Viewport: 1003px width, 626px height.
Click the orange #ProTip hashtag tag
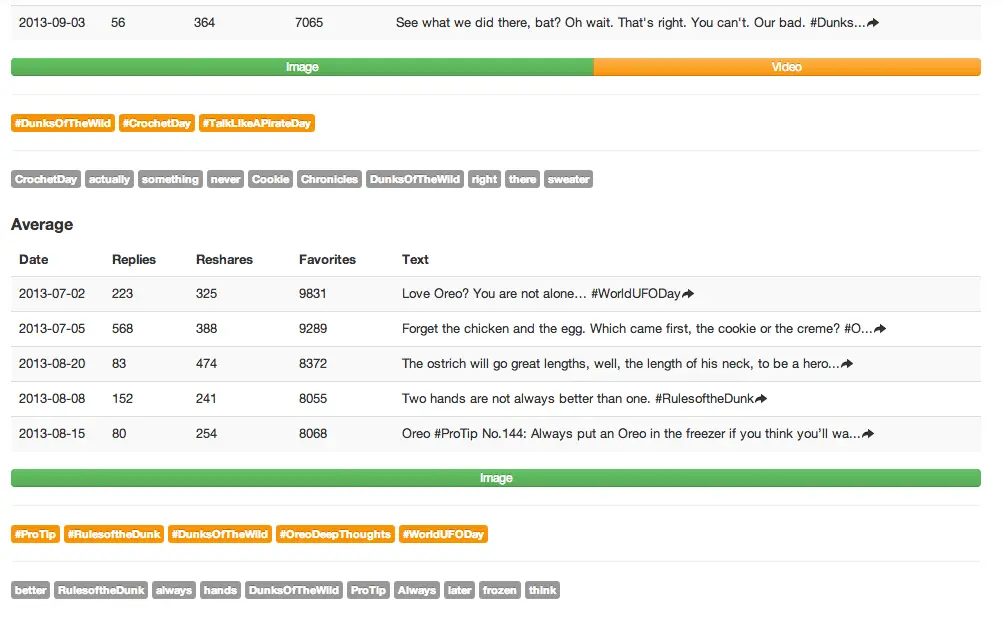click(x=35, y=534)
